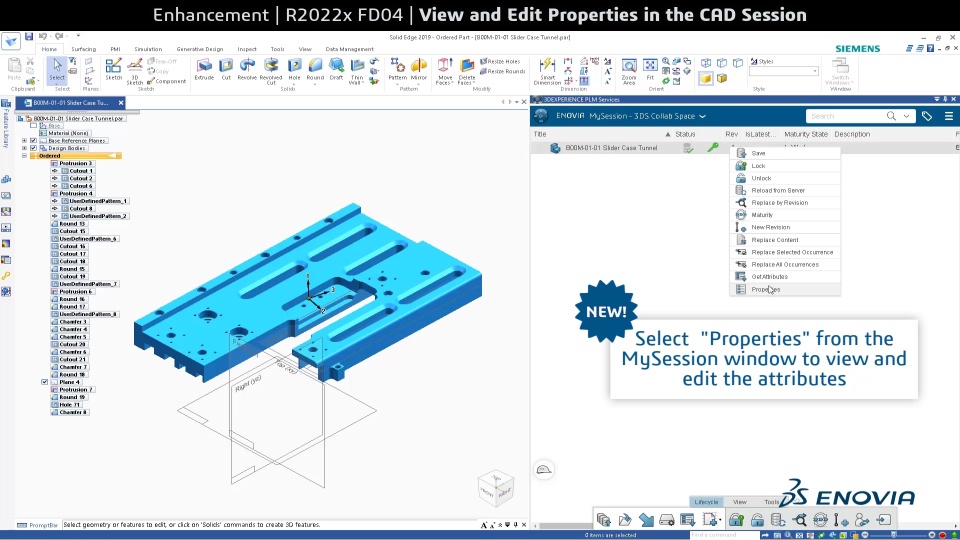Screen dimensions: 960x540
Task: Click the Zoom Area tool
Action: click(629, 71)
